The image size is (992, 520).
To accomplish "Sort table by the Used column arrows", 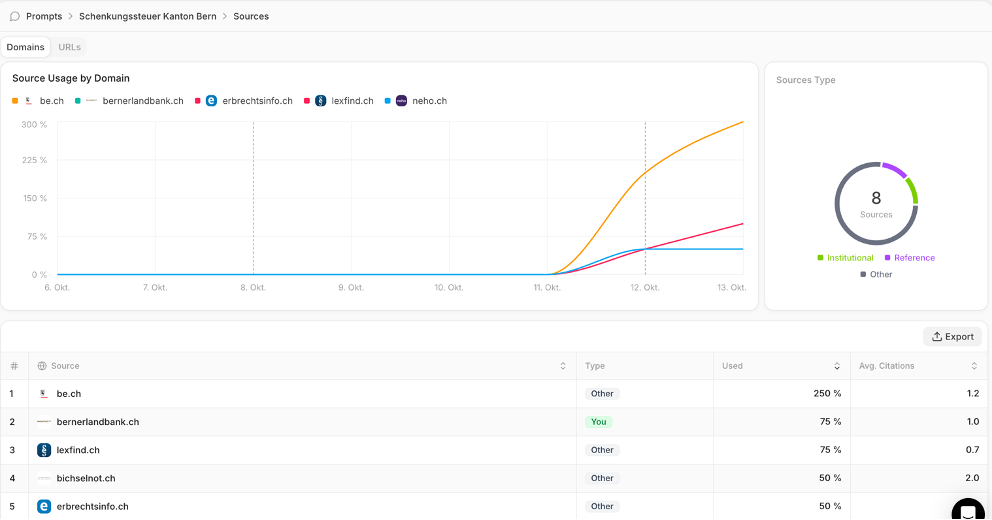I will (x=837, y=366).
